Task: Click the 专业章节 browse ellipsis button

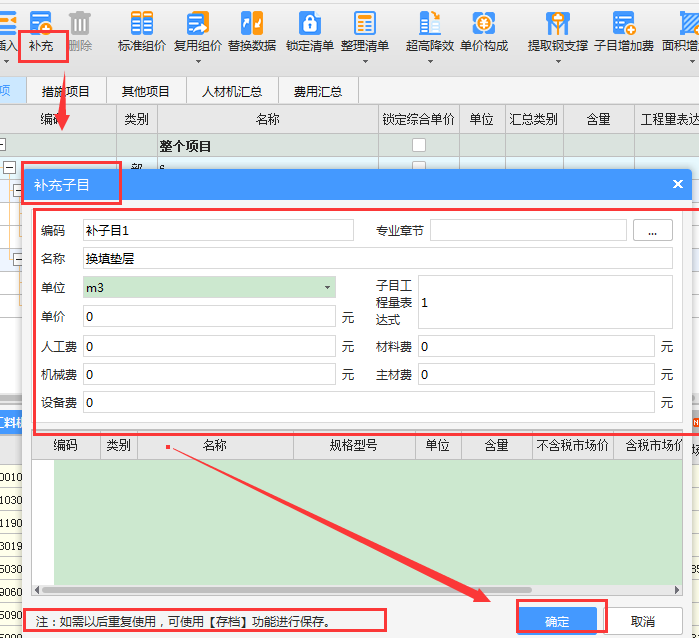Action: (x=652, y=231)
